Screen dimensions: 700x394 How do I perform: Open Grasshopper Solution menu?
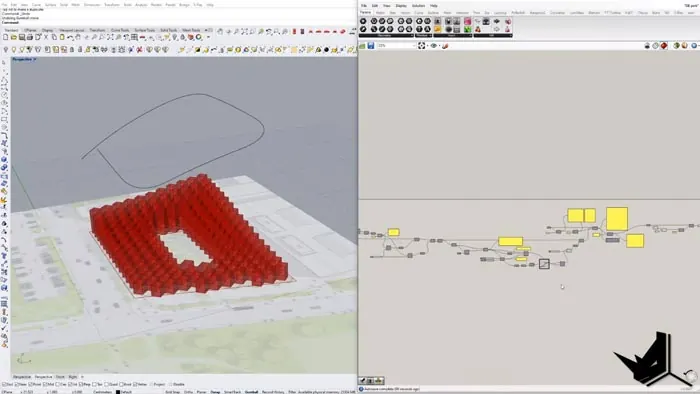point(418,5)
